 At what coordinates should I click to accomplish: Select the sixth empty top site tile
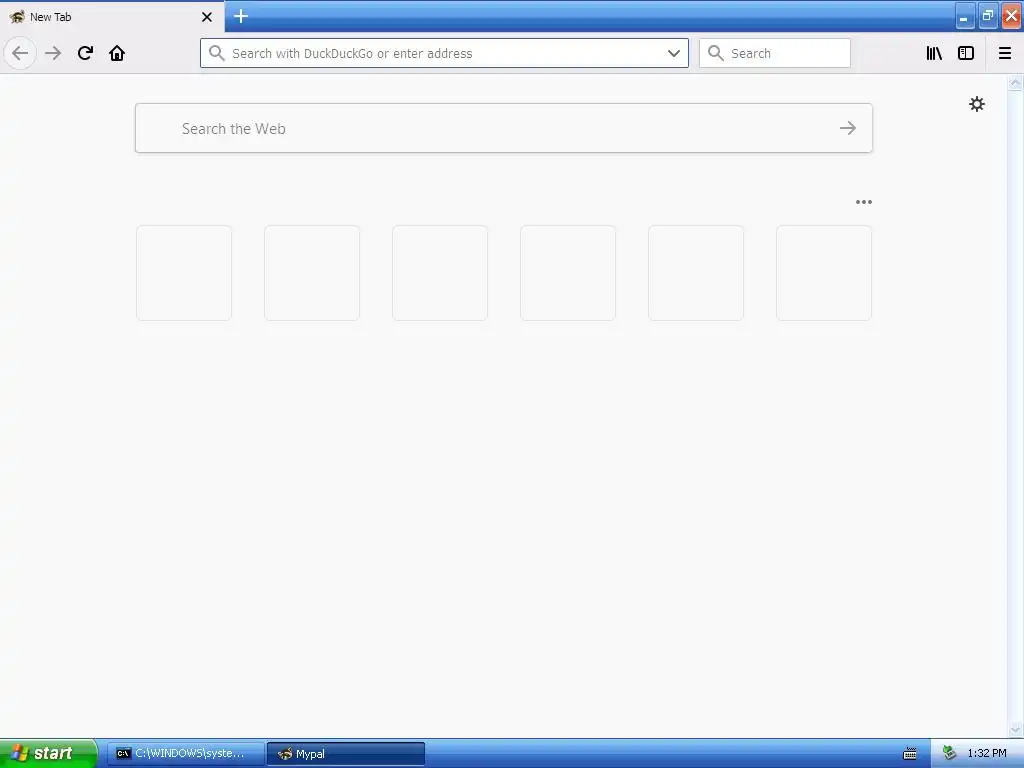pos(824,273)
